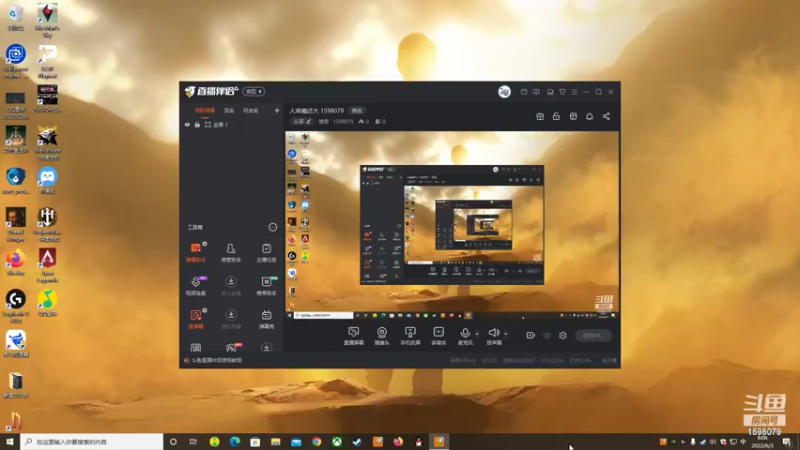Select the 全屏1 source row

click(232, 124)
